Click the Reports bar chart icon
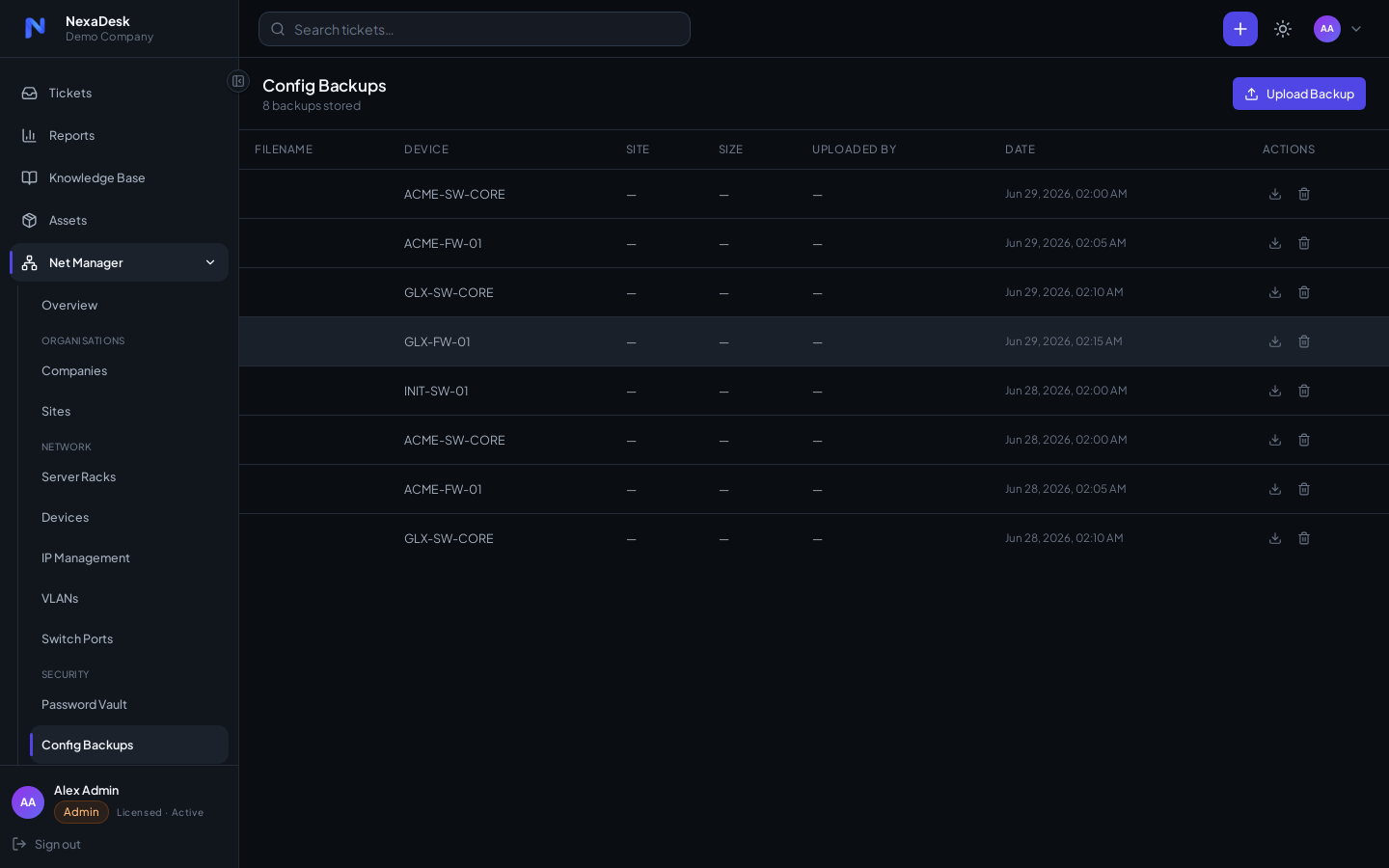The height and width of the screenshot is (868, 1389). (30, 135)
